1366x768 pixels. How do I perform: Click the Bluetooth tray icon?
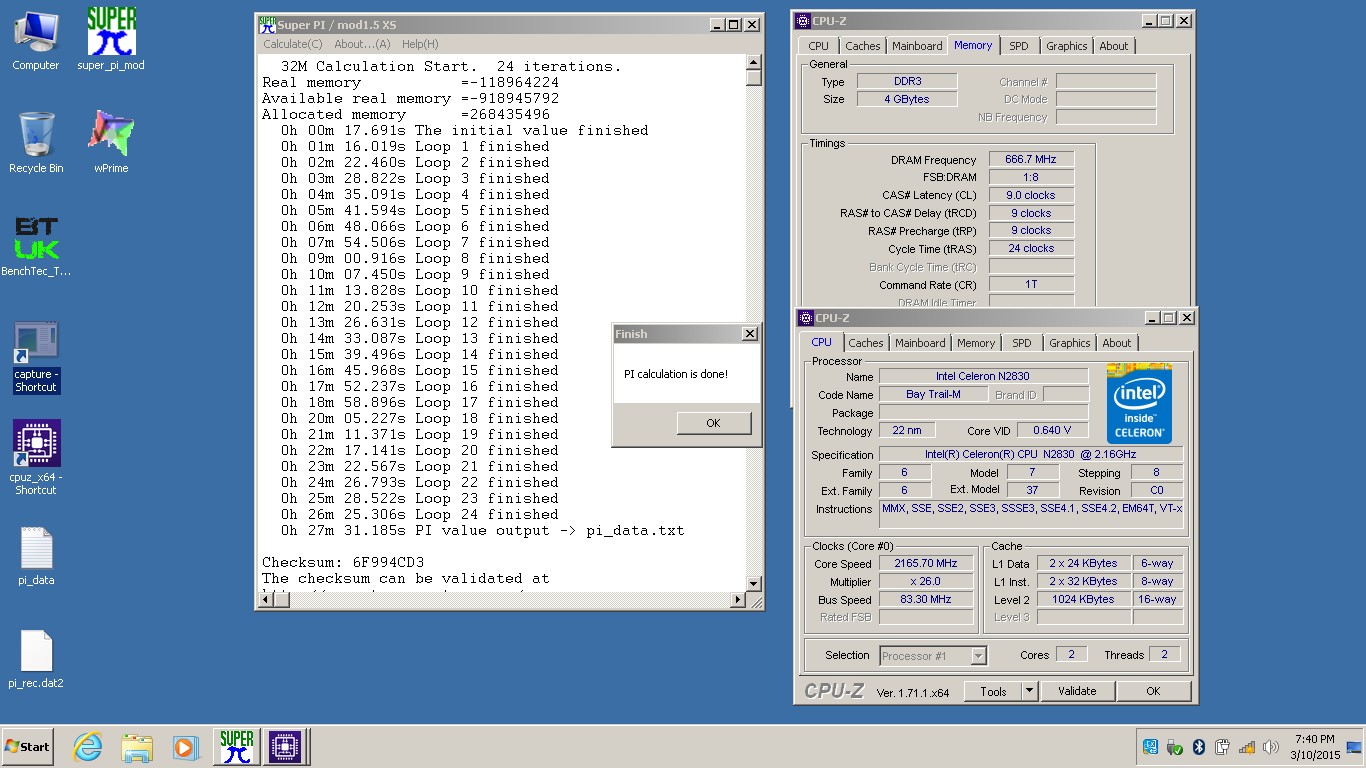click(1198, 747)
